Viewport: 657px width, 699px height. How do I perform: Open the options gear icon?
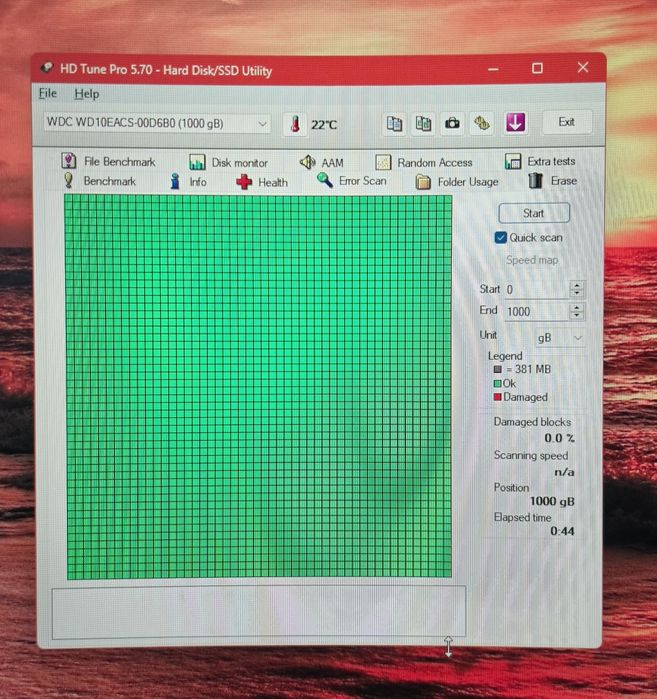481,123
